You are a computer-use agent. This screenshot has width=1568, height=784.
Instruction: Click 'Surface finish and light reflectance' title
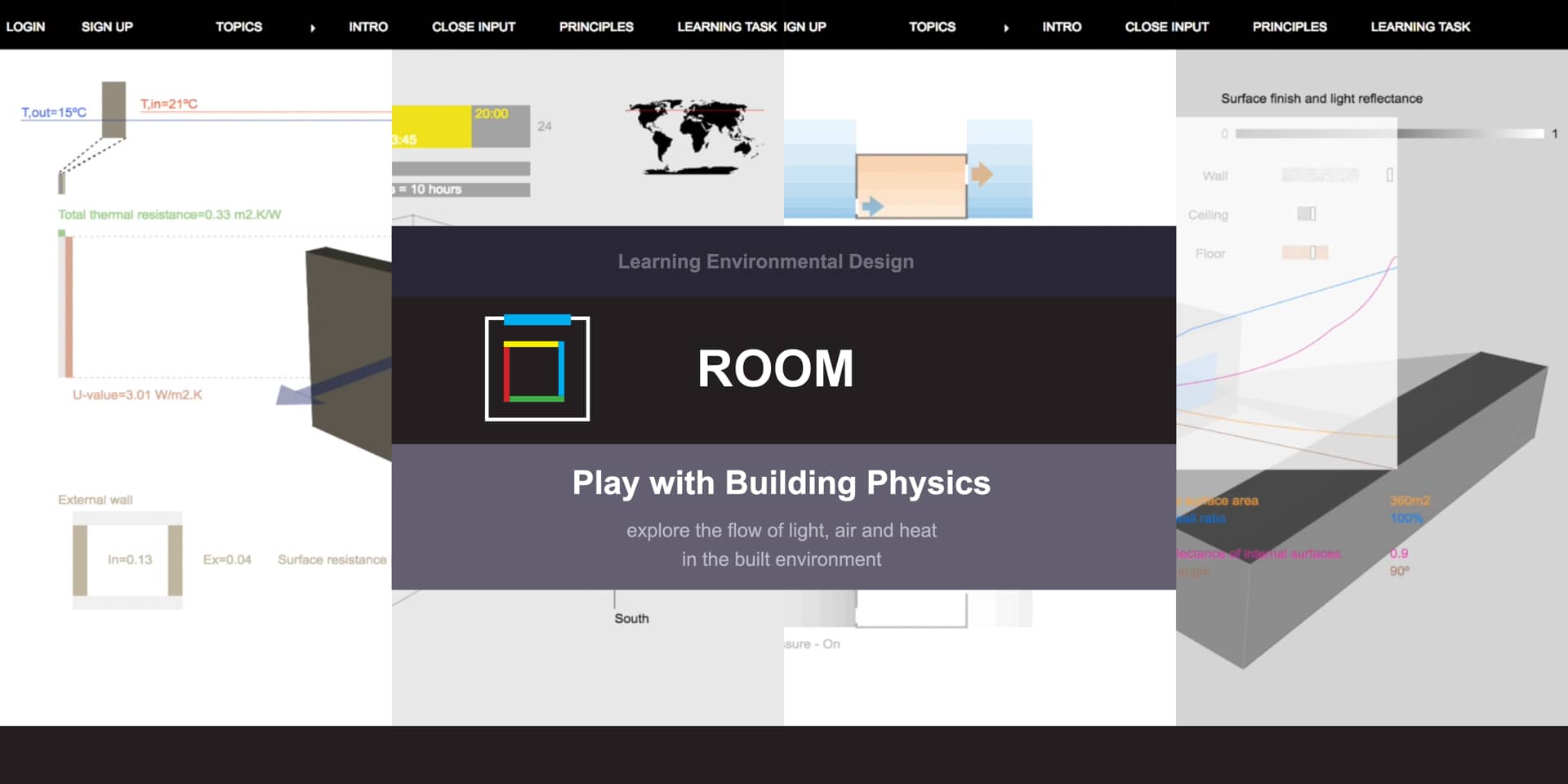1321,99
